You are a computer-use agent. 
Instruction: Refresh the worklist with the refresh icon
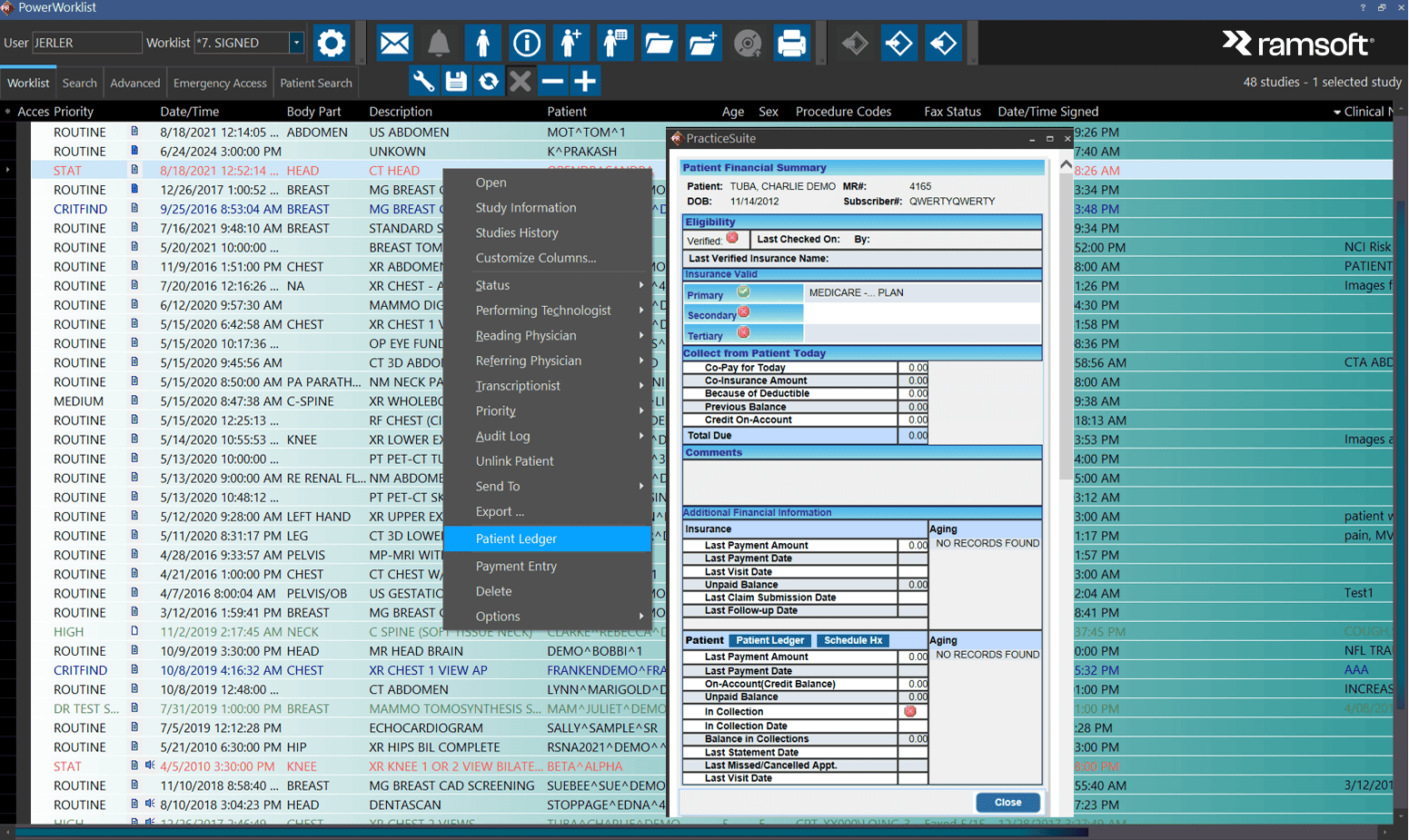tap(488, 81)
